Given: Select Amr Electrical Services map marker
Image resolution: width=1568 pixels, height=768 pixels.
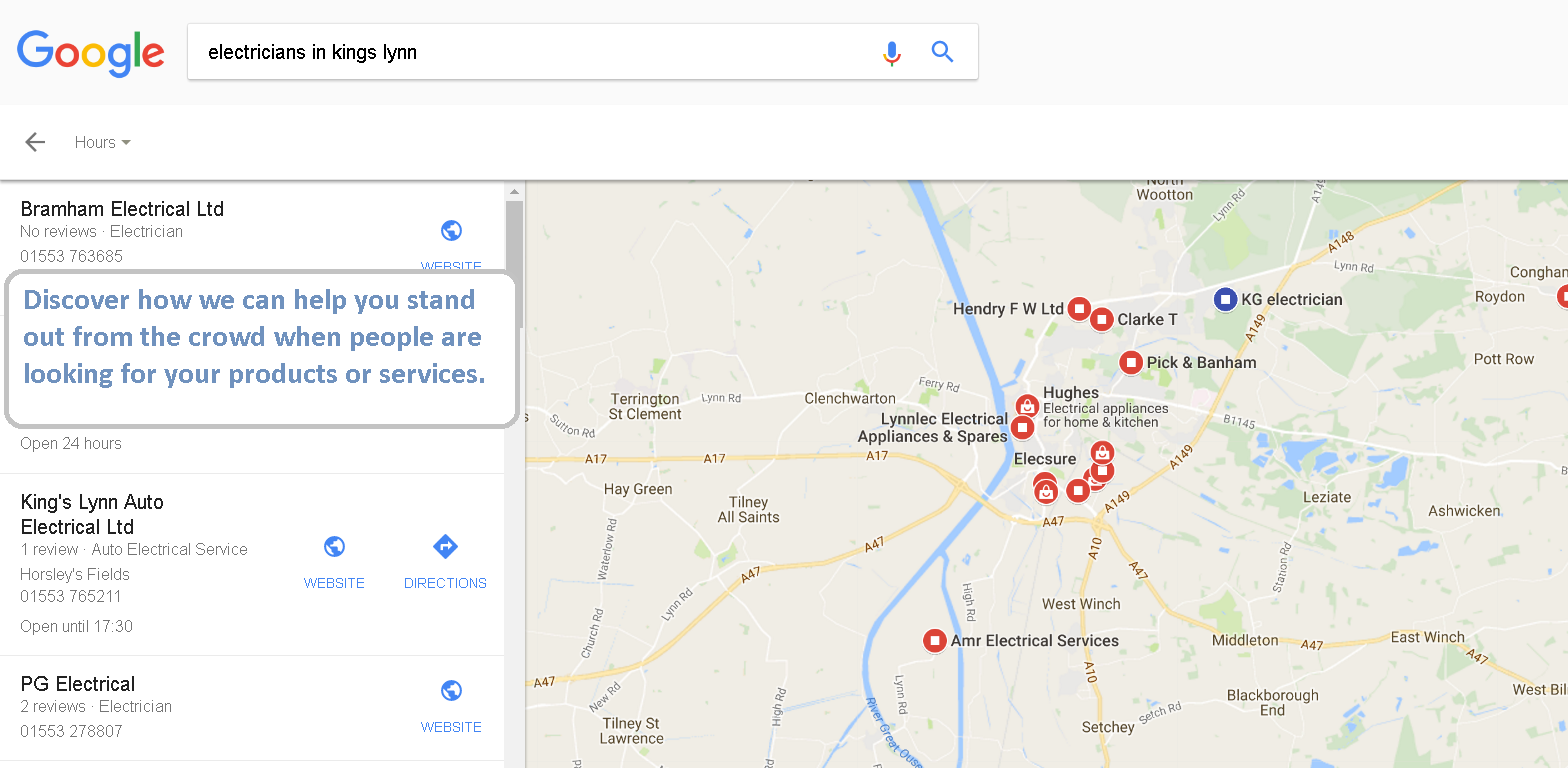Looking at the screenshot, I should coord(934,641).
